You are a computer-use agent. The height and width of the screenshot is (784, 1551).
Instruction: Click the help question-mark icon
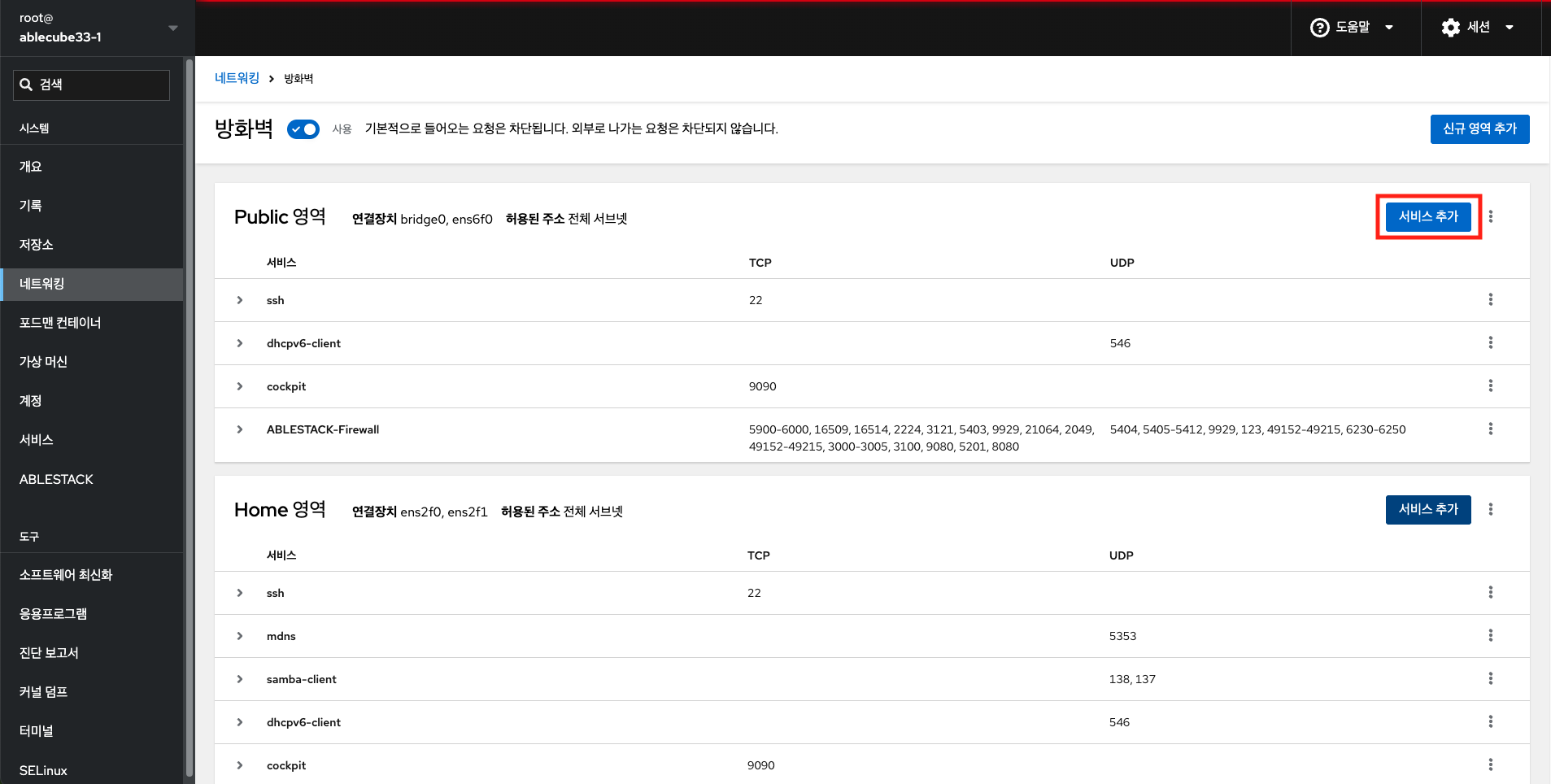[1319, 28]
